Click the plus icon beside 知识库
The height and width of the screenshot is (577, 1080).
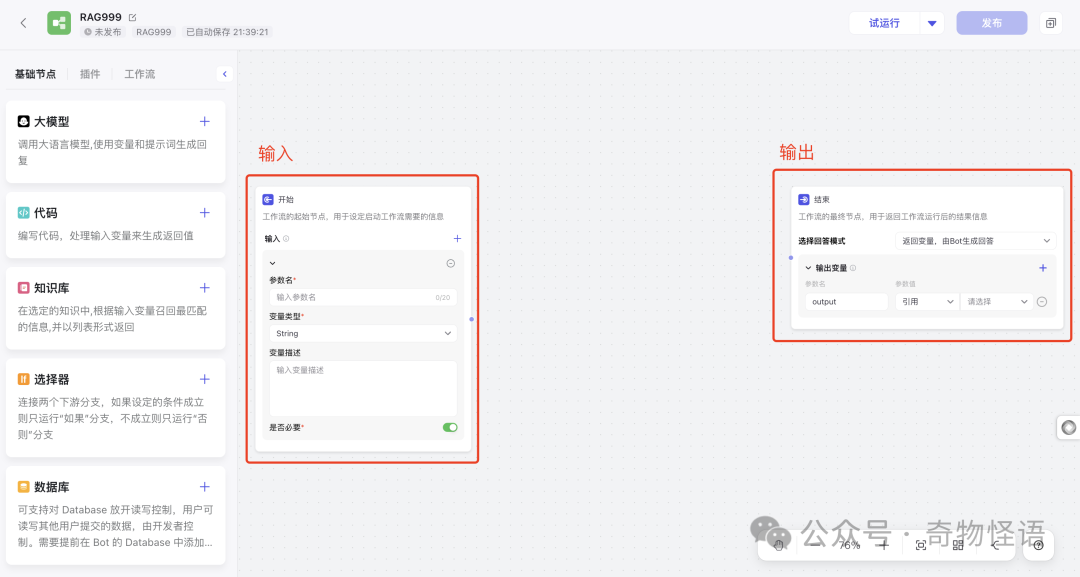point(205,288)
